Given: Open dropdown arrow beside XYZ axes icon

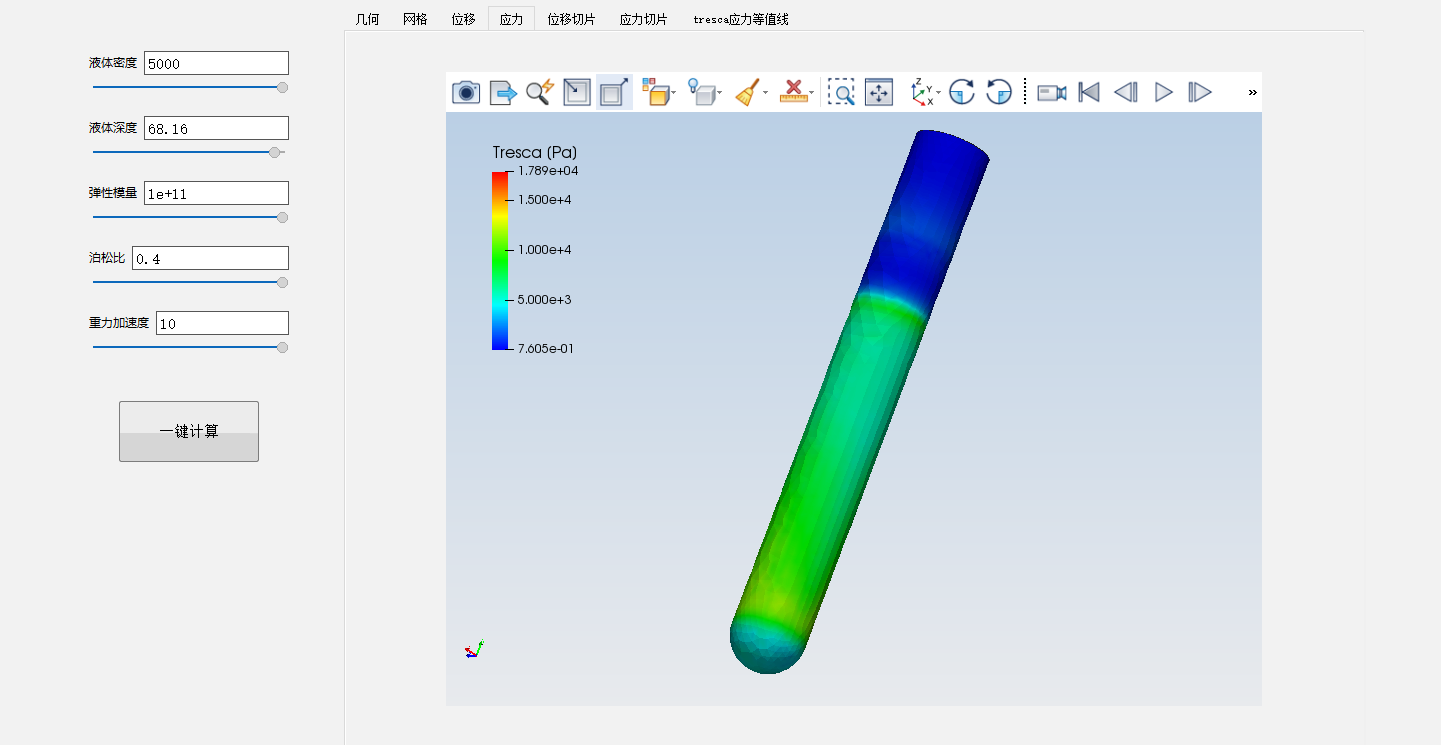Looking at the screenshot, I should [x=939, y=93].
